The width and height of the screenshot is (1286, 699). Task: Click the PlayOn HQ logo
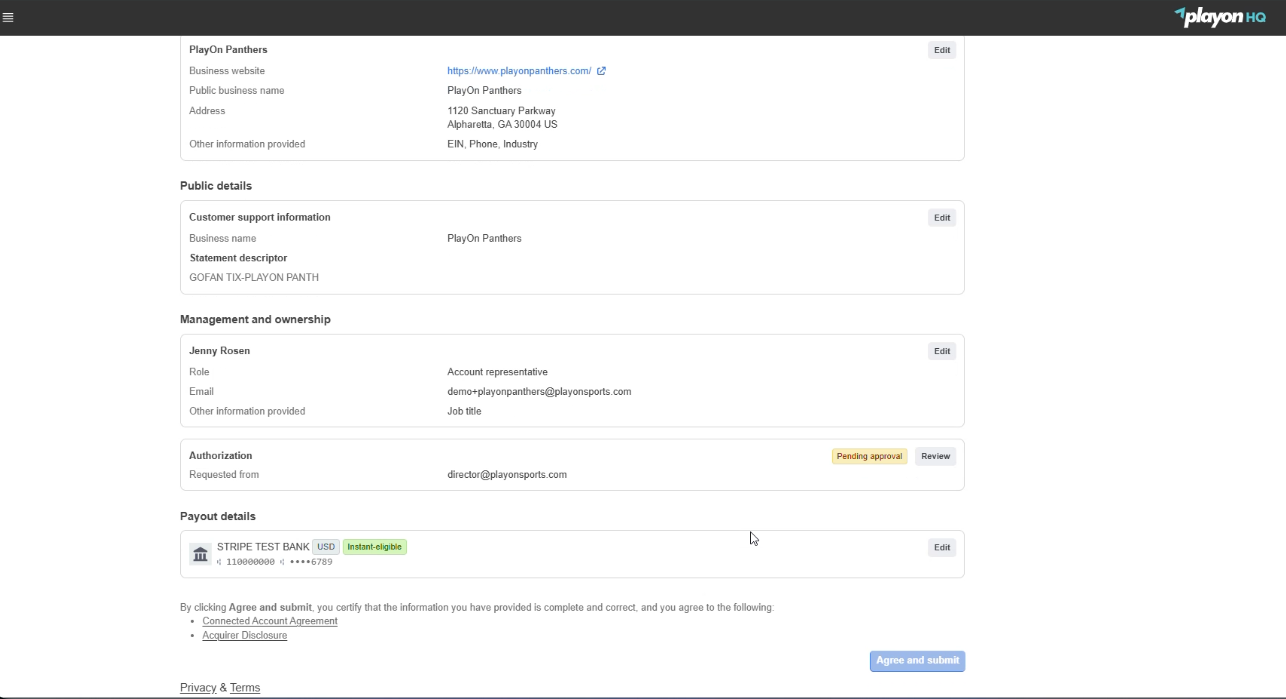1220,17
